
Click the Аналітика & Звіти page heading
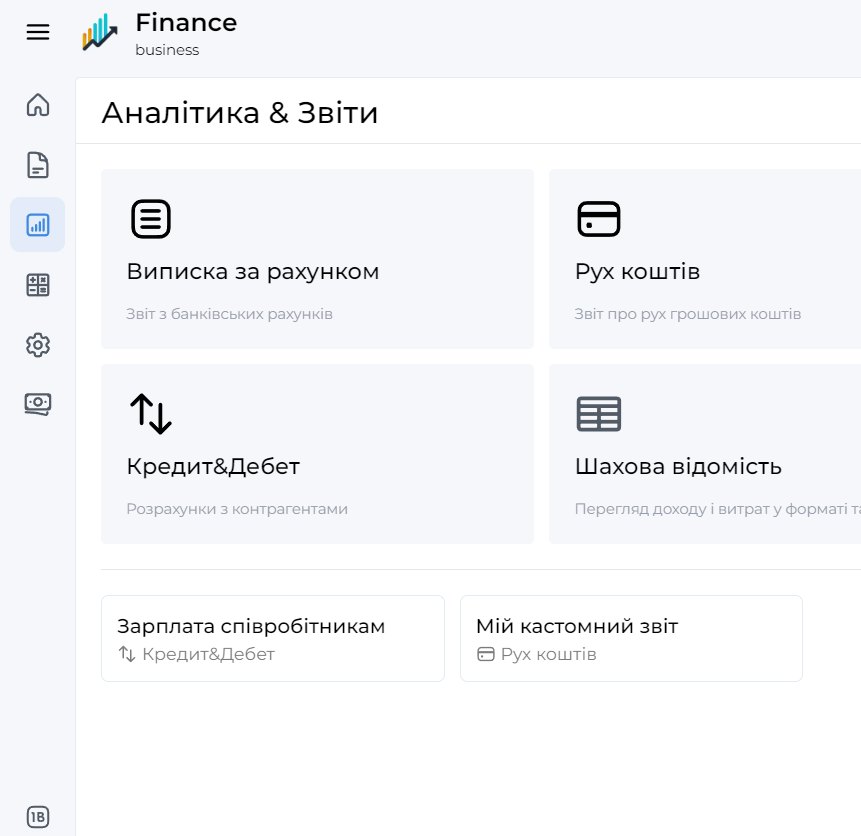(240, 112)
